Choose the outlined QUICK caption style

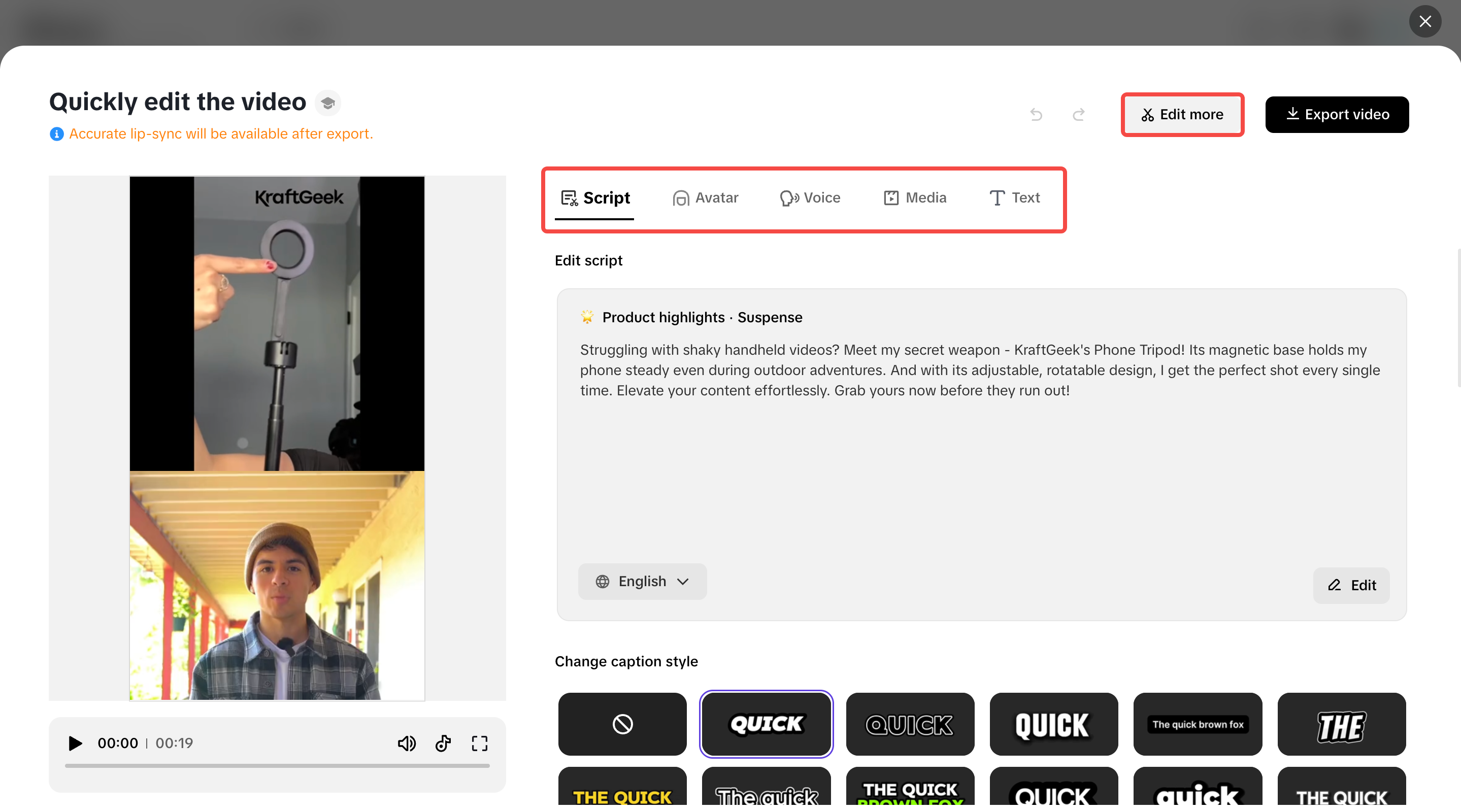coord(910,724)
